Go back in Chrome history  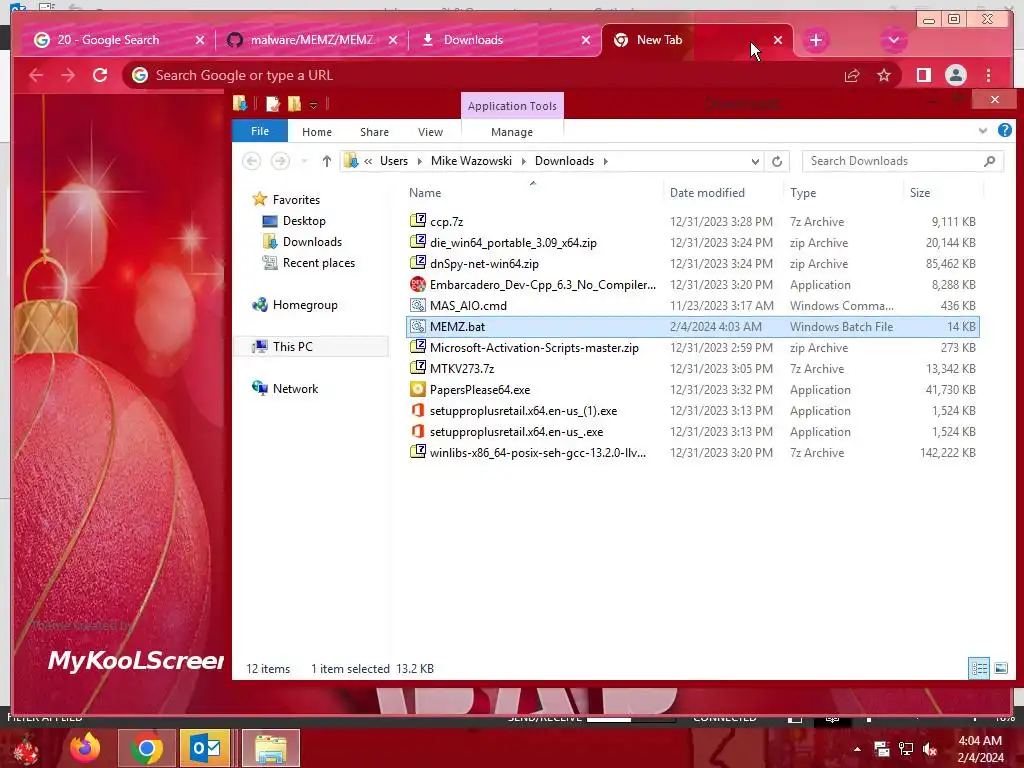click(36, 75)
